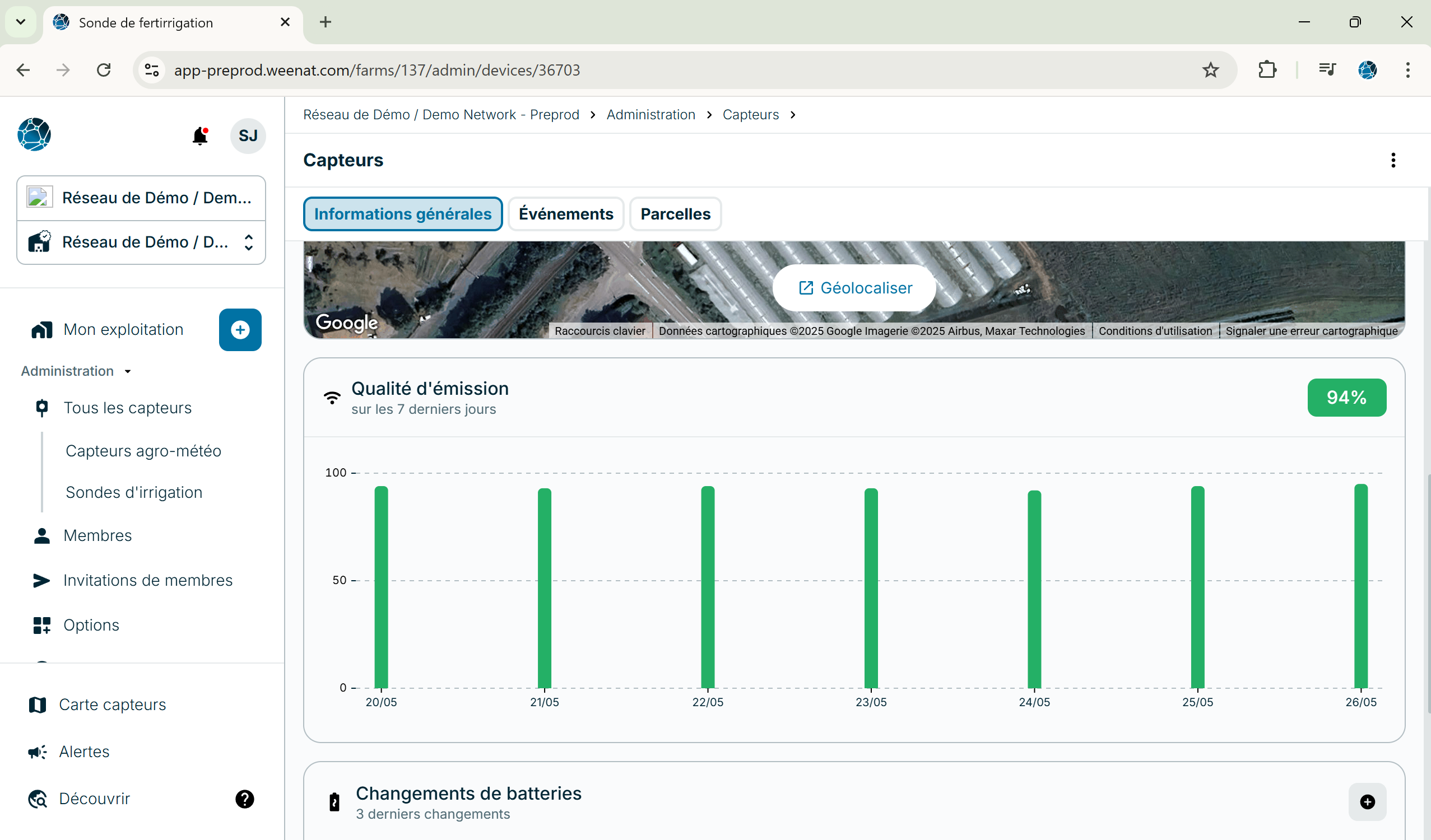Click the Géolocaliser button on map
The width and height of the screenshot is (1431, 840).
click(854, 288)
